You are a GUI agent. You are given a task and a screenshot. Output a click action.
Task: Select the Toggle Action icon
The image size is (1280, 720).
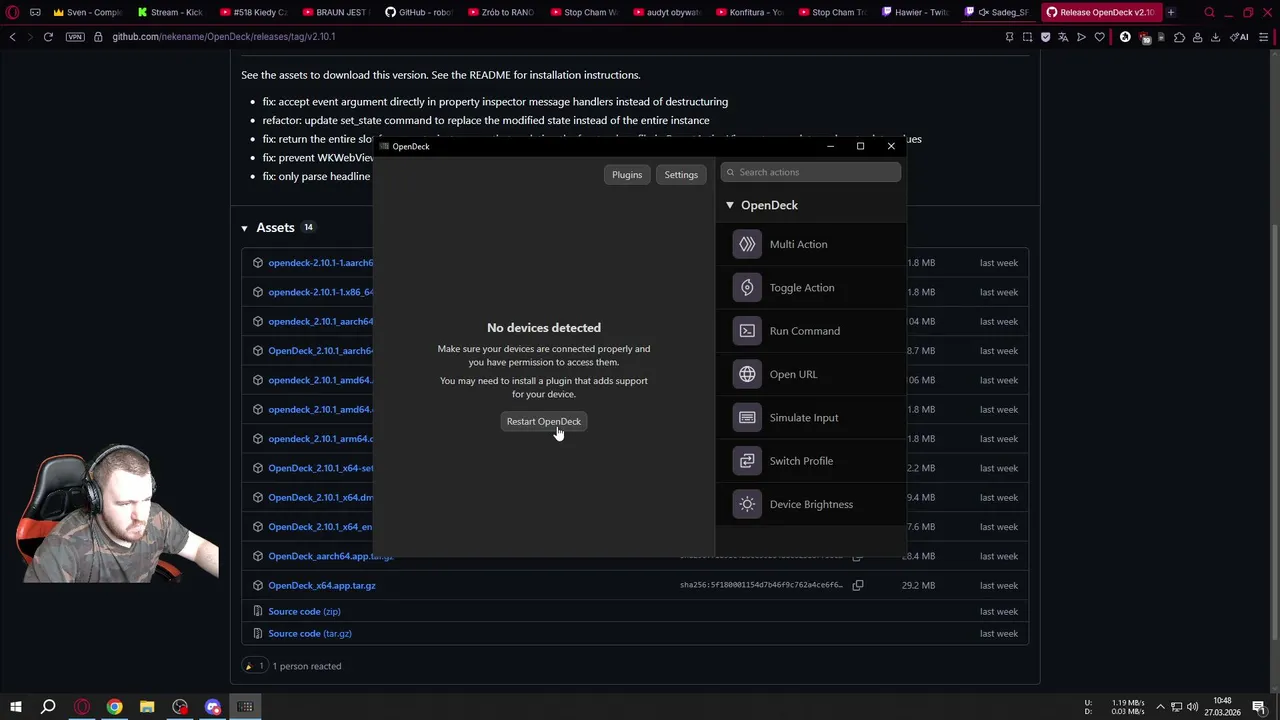[747, 288]
